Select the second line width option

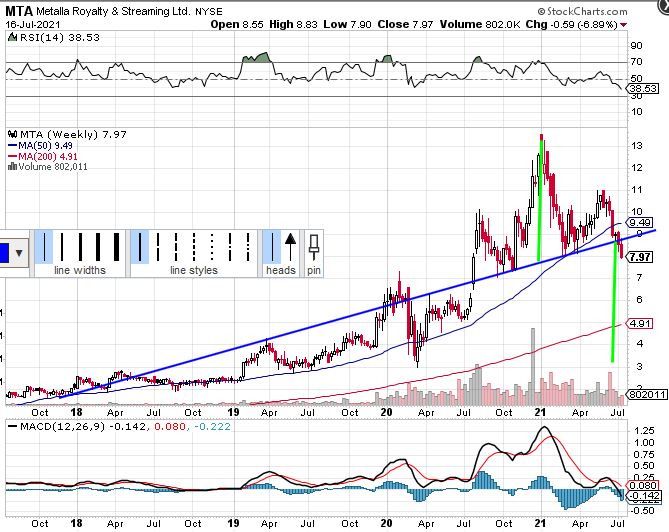coord(62,247)
